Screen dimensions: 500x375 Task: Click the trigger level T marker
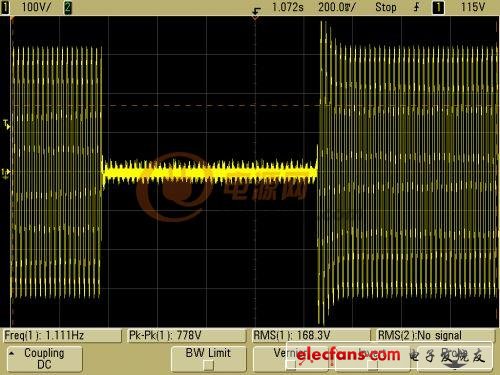[x=7, y=124]
